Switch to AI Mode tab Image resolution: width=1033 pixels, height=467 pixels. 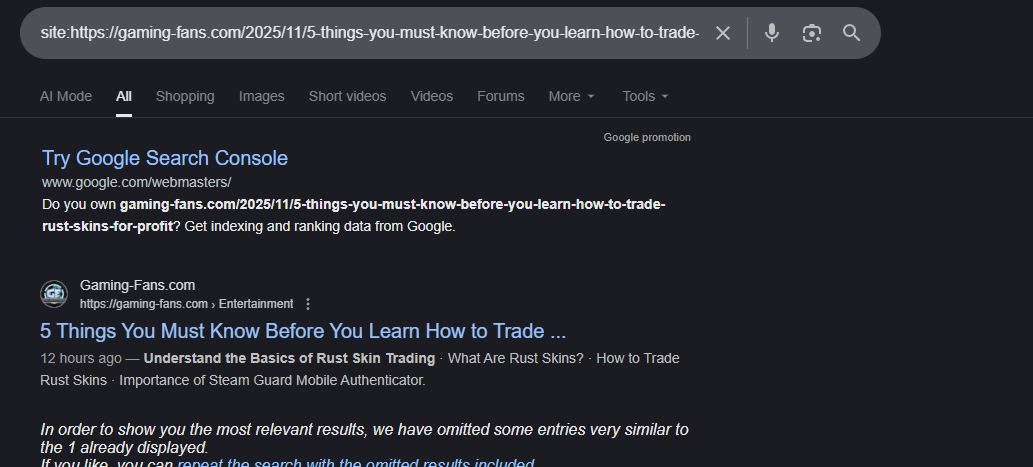point(66,96)
